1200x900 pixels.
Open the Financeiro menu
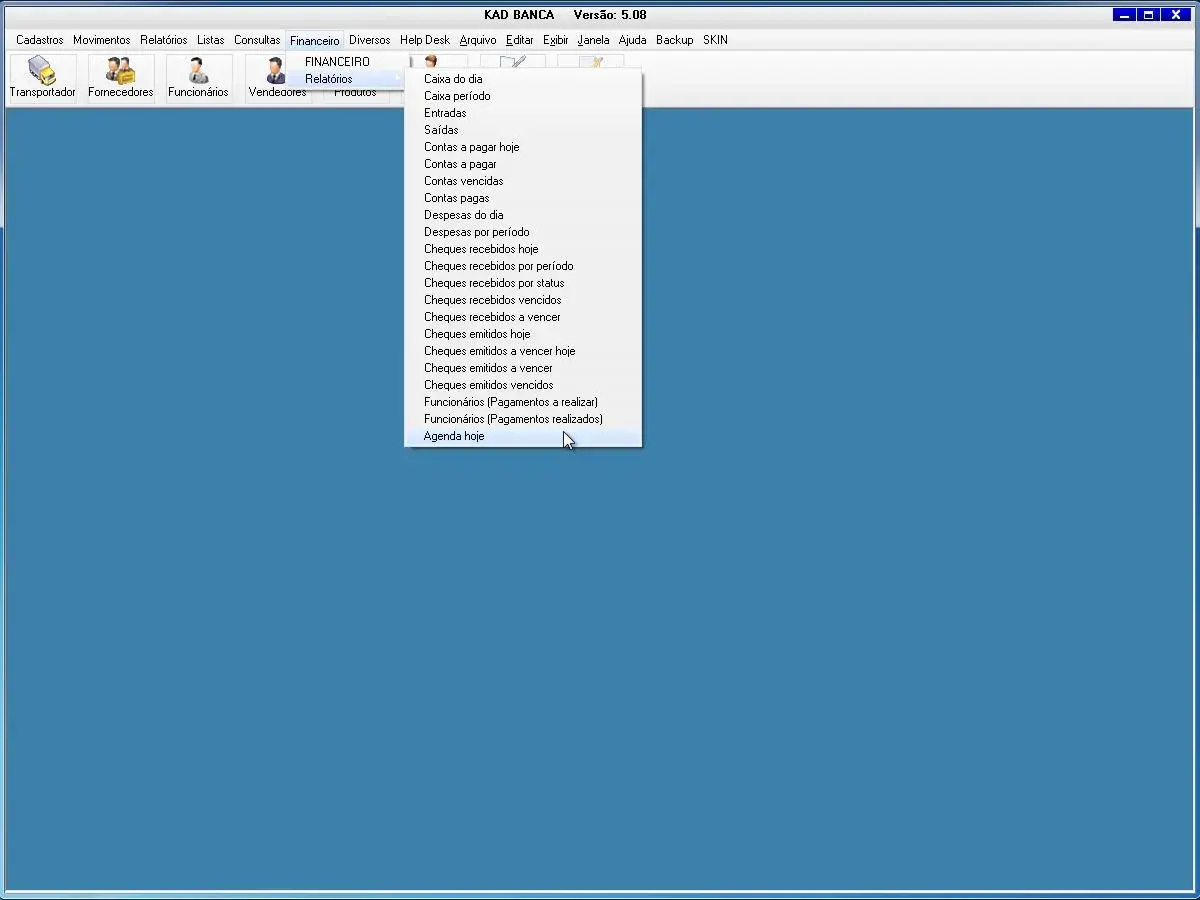[314, 41]
